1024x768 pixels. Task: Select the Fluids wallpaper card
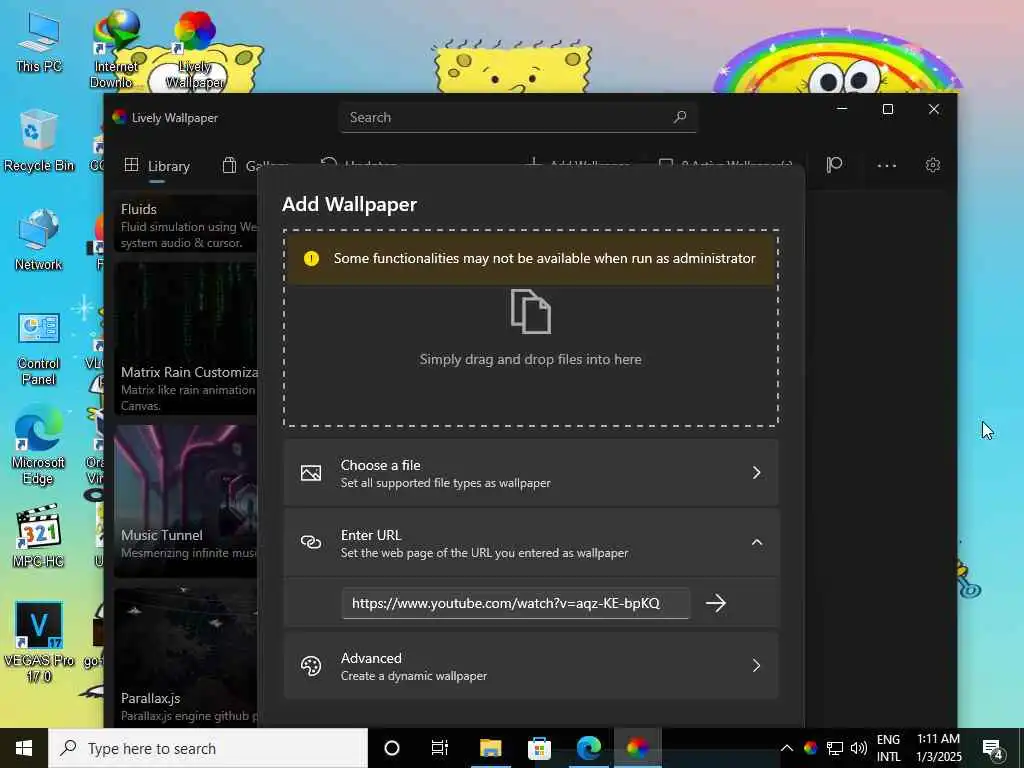click(185, 224)
